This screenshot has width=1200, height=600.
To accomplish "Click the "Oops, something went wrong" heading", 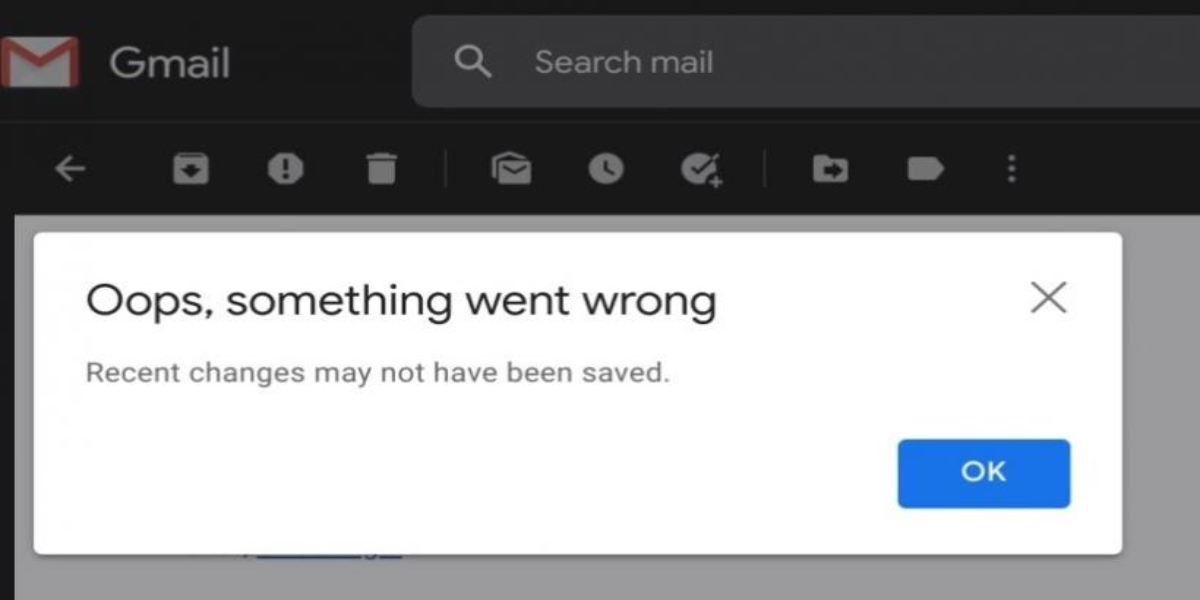I will (x=401, y=300).
